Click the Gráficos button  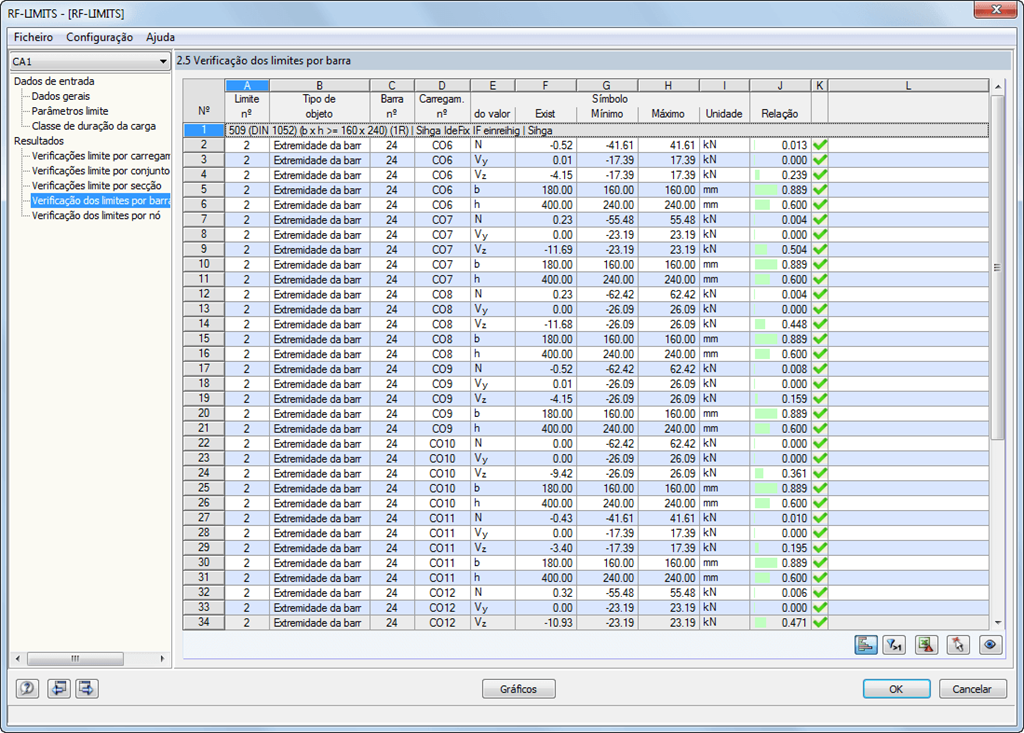(x=519, y=689)
